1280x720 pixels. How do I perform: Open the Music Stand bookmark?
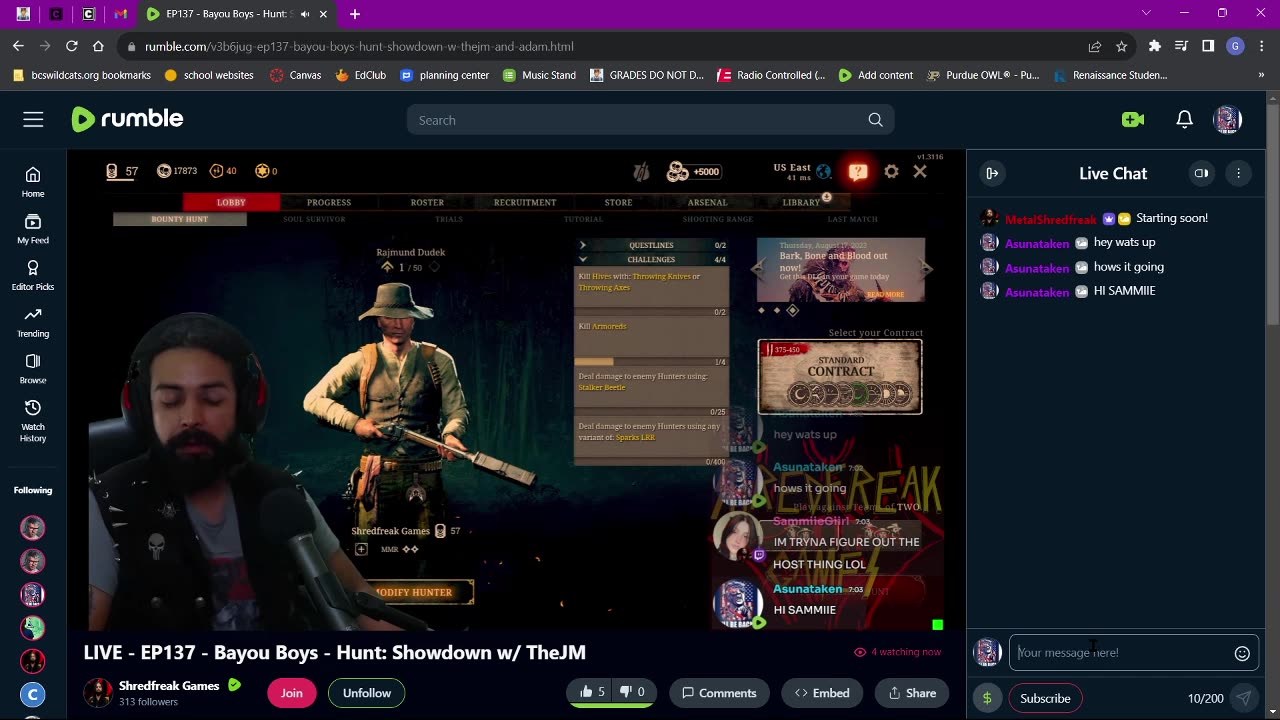point(540,75)
